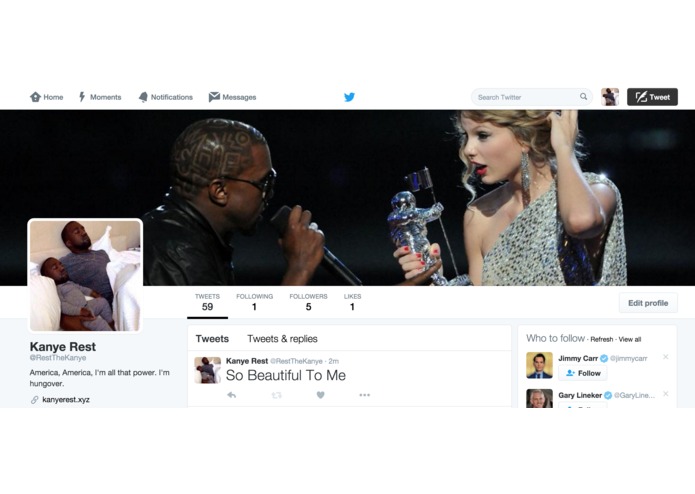Screen dimensions: 695x494
Task: Open the kanyerest.xyz website link
Action: coord(66,400)
